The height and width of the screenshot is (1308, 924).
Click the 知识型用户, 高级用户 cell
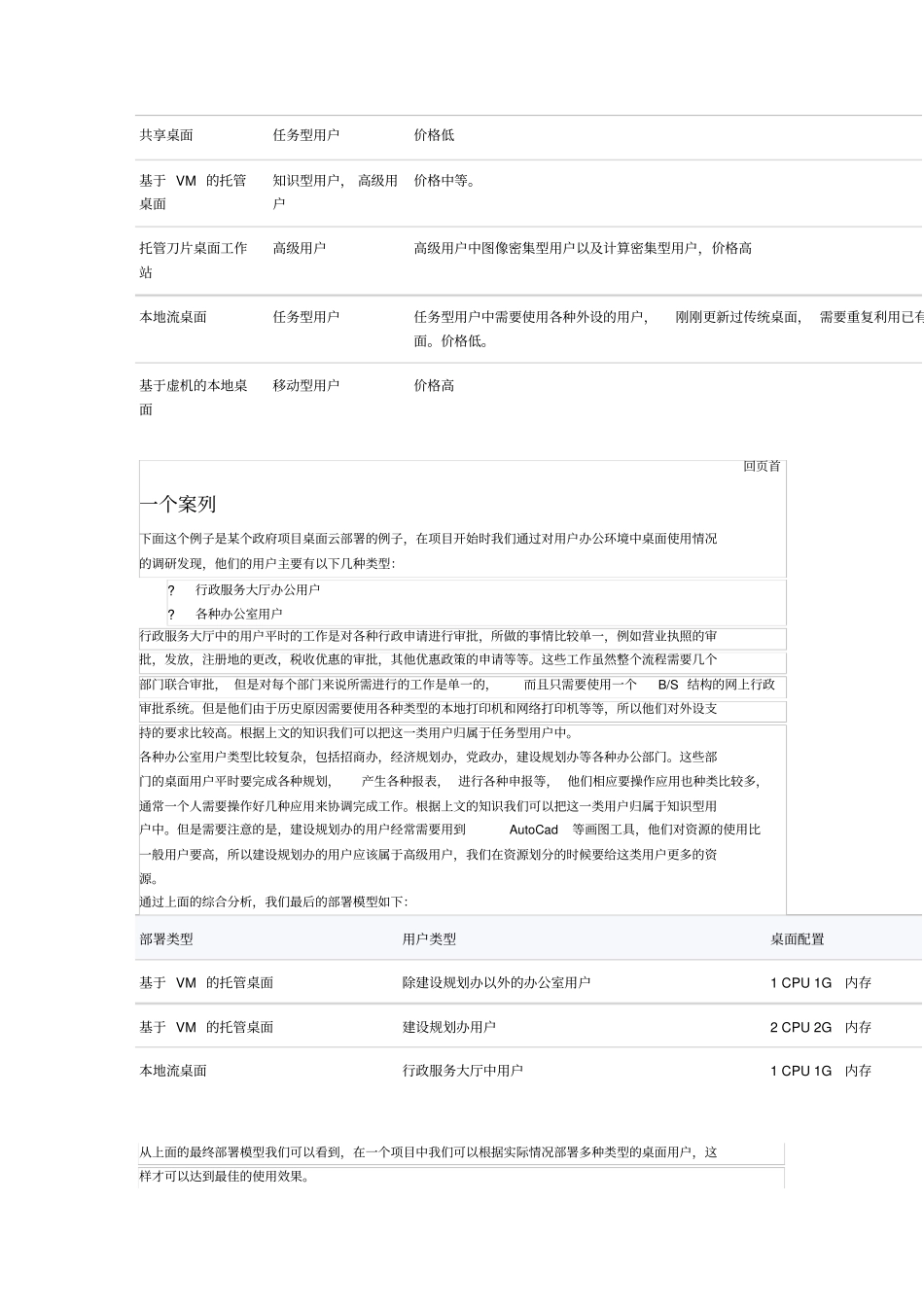(x=336, y=192)
